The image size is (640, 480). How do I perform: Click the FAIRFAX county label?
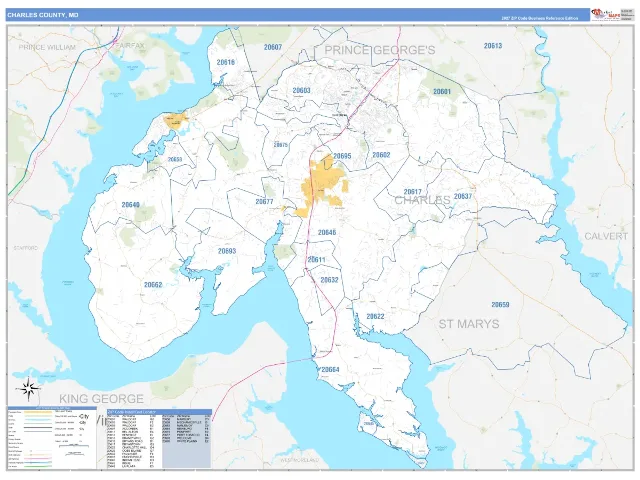(x=130, y=45)
